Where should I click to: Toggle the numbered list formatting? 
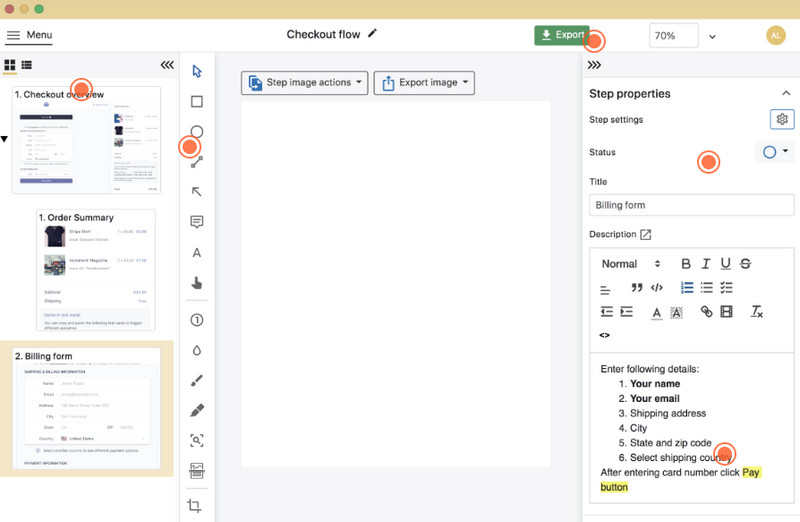coord(687,288)
